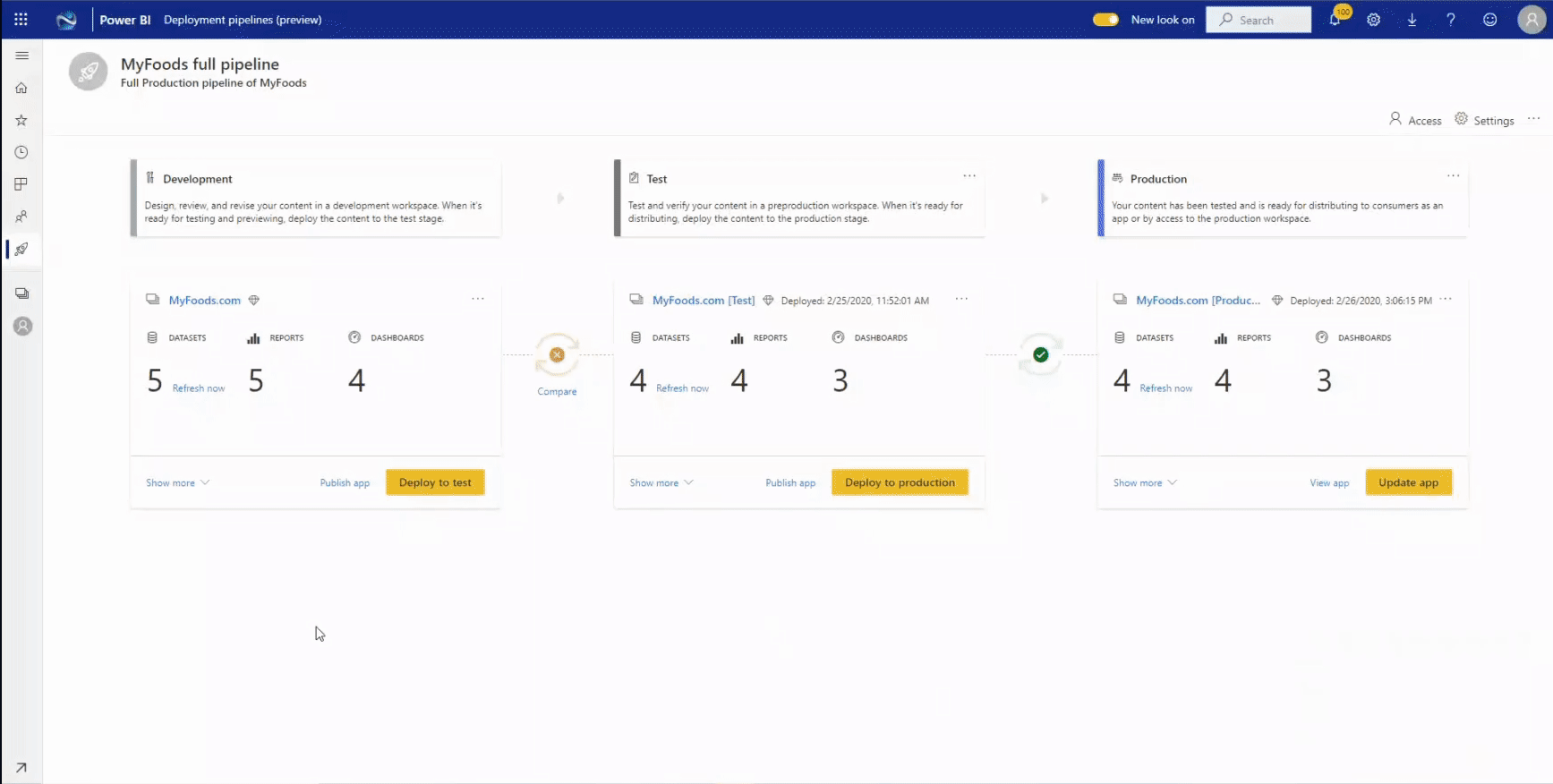Click the download arrow icon

pos(1412,20)
